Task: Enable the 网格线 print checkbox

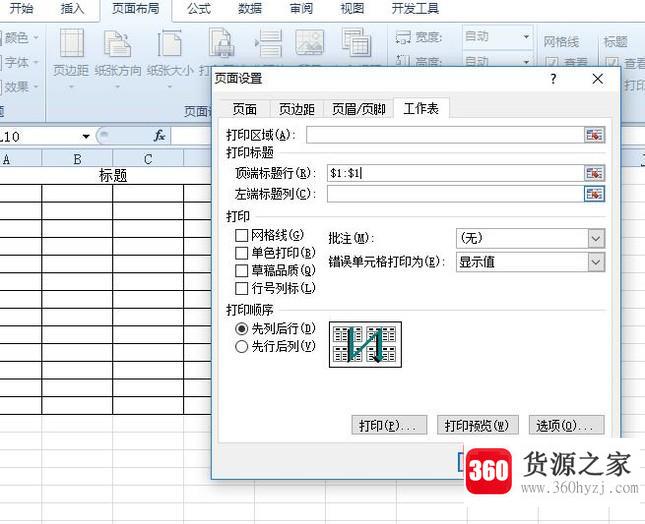Action: [x=241, y=236]
